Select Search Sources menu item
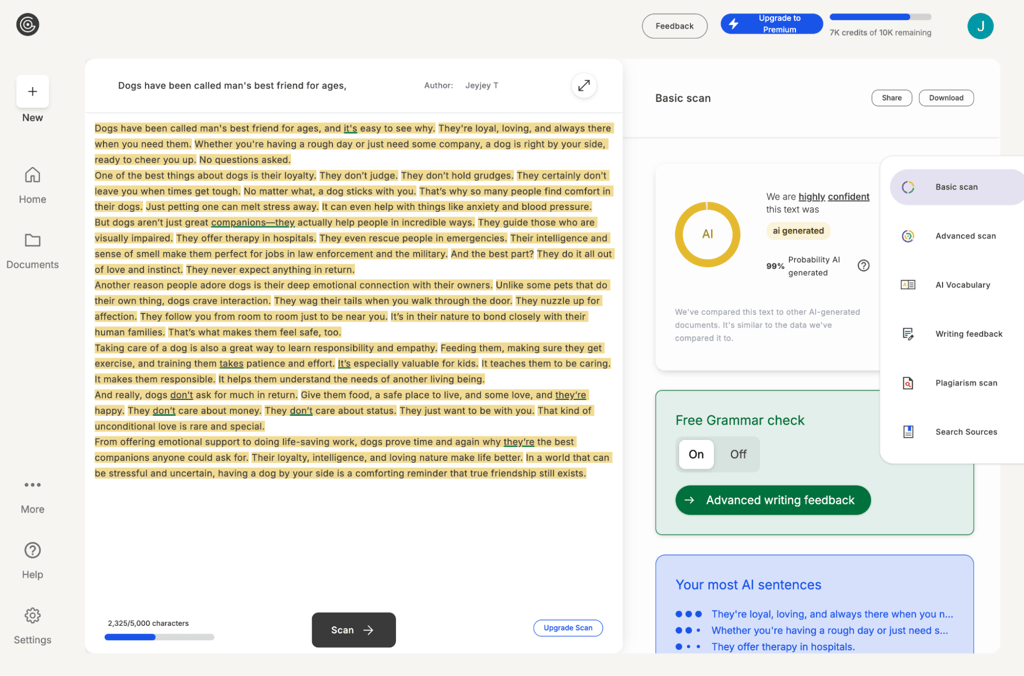The width and height of the screenshot is (1024, 676). click(x=956, y=432)
